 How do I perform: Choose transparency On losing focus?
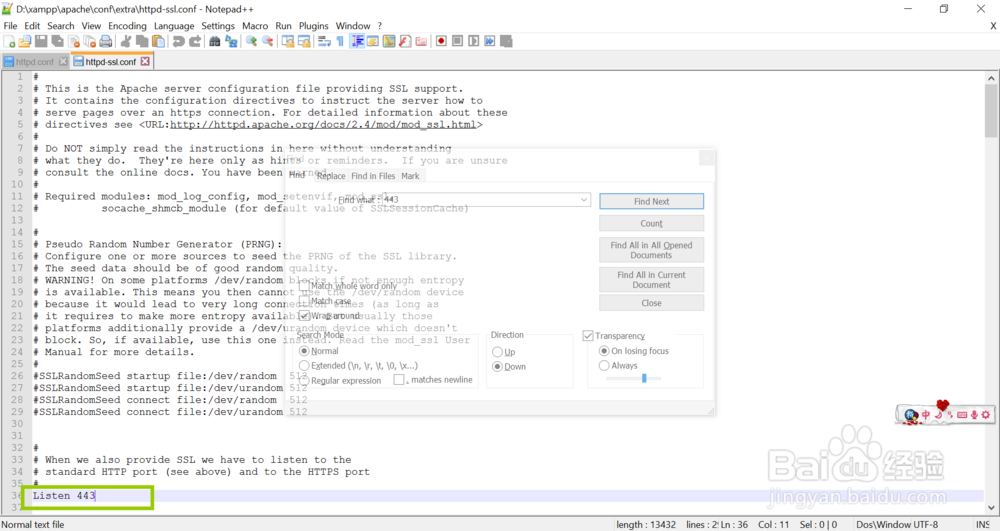604,351
